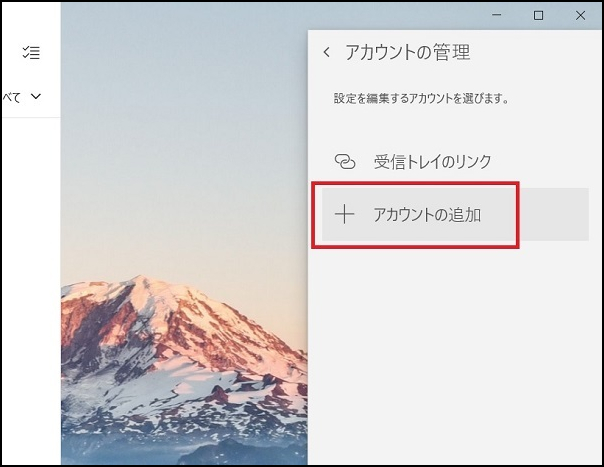Select 受信トレイのリンク option

point(432,161)
